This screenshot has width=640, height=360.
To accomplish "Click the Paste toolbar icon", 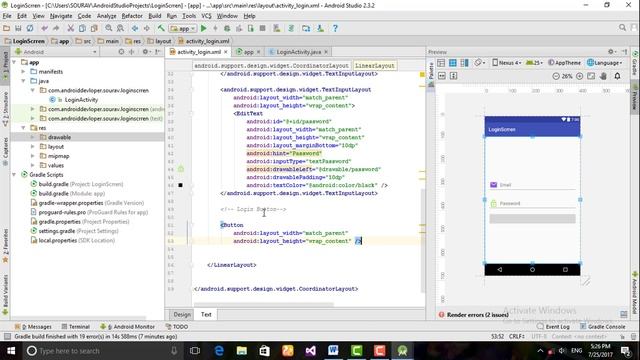I will [x=94, y=28].
